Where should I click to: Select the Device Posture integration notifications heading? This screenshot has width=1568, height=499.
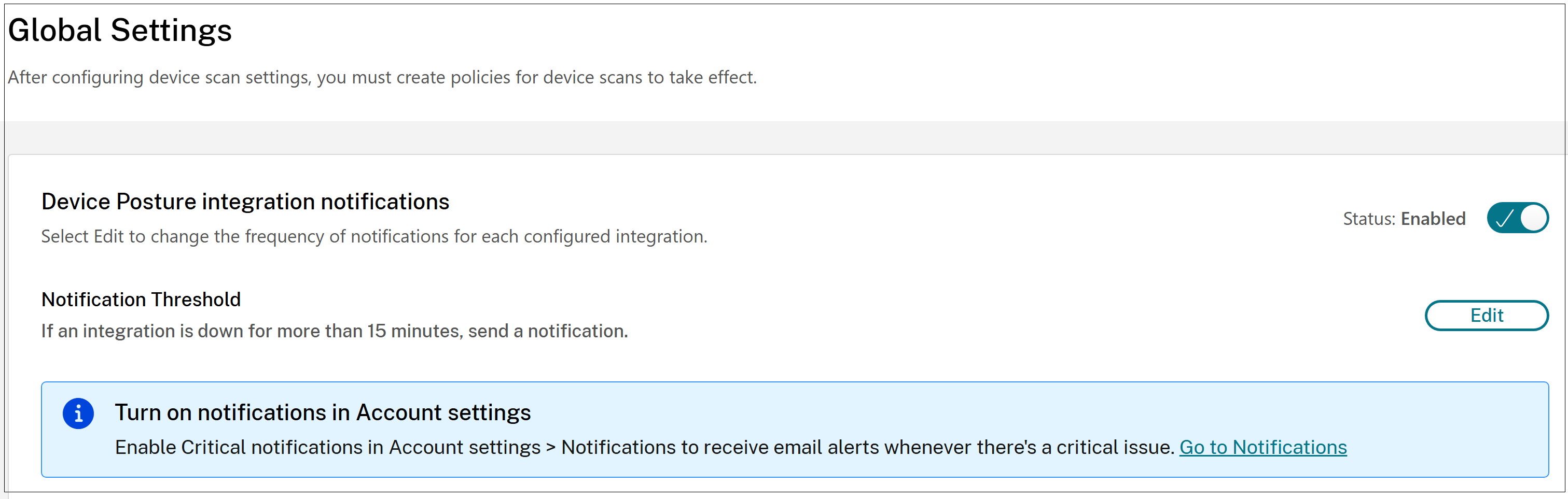pos(245,201)
